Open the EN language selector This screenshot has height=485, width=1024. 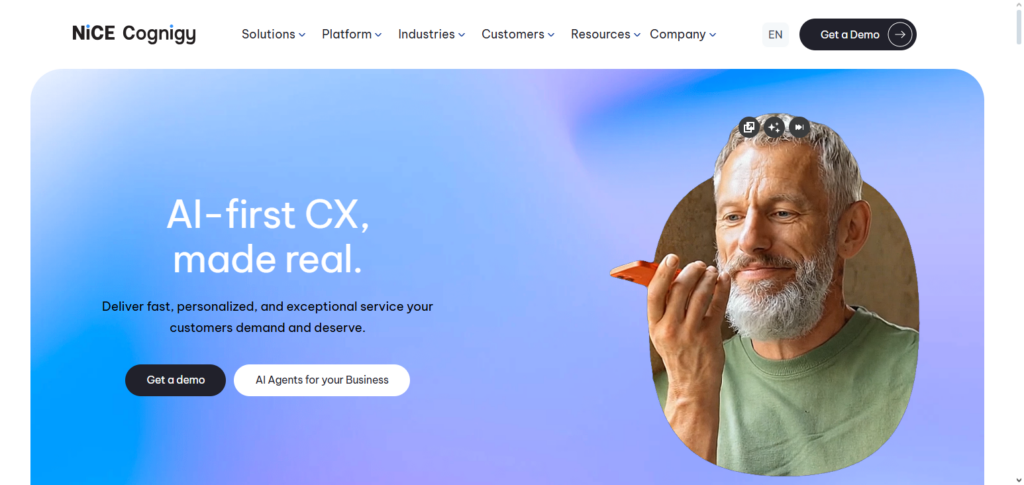coord(775,35)
